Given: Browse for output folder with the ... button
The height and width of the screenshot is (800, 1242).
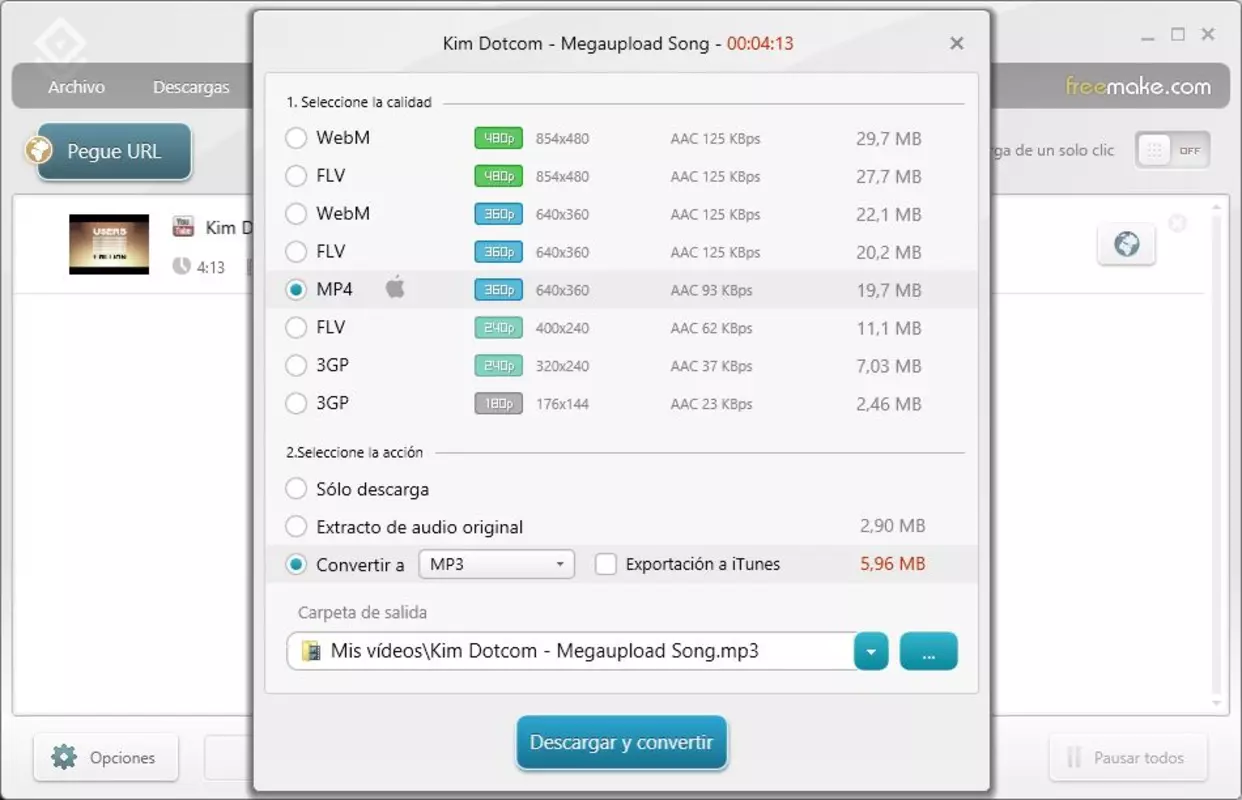Looking at the screenshot, I should click(x=928, y=651).
